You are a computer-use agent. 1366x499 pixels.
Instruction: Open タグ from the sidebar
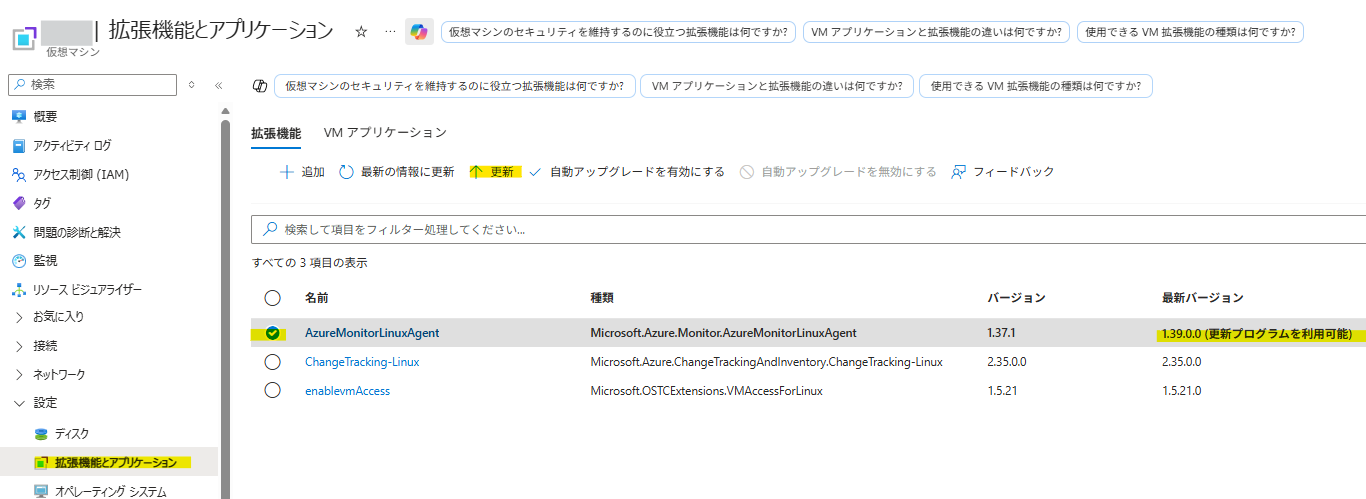coord(41,203)
